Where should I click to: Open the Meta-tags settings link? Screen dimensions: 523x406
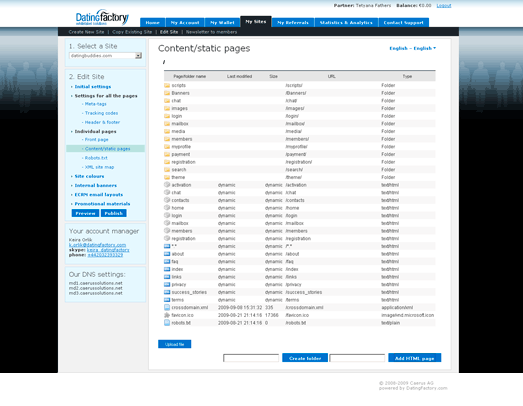[x=96, y=104]
